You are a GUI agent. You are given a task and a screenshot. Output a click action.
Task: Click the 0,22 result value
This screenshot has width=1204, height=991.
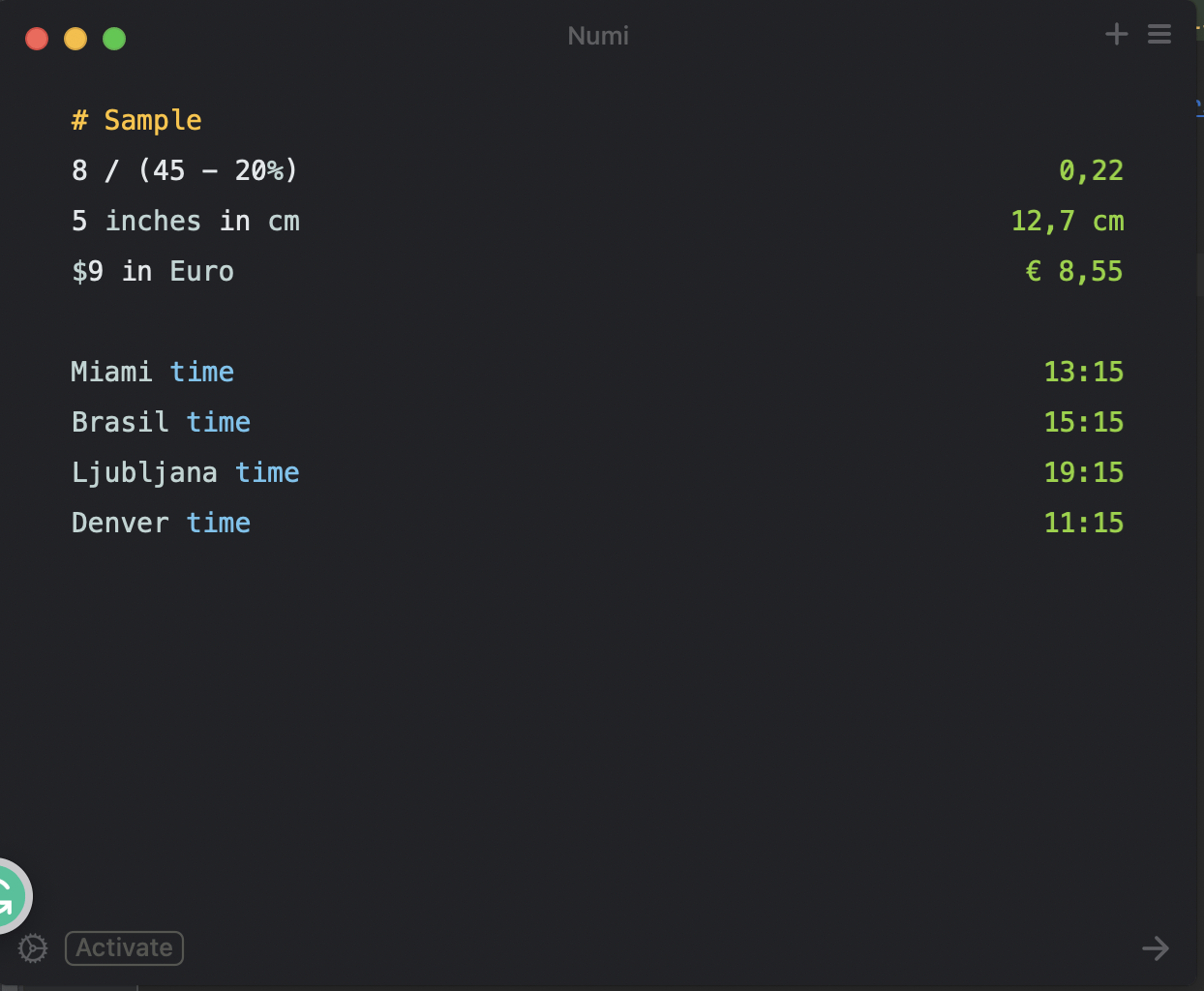(x=1091, y=170)
